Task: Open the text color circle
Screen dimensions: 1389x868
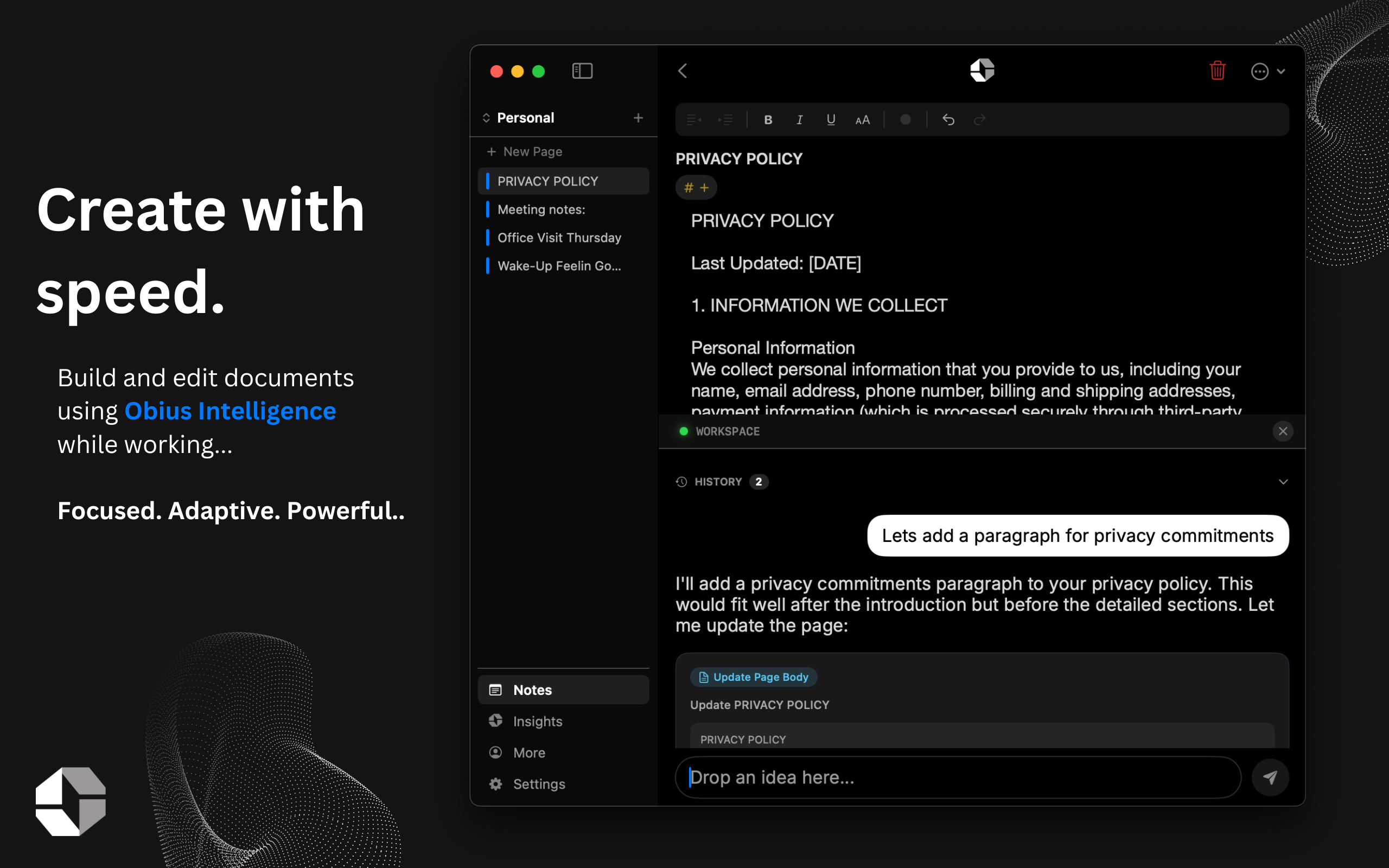Action: pos(905,119)
